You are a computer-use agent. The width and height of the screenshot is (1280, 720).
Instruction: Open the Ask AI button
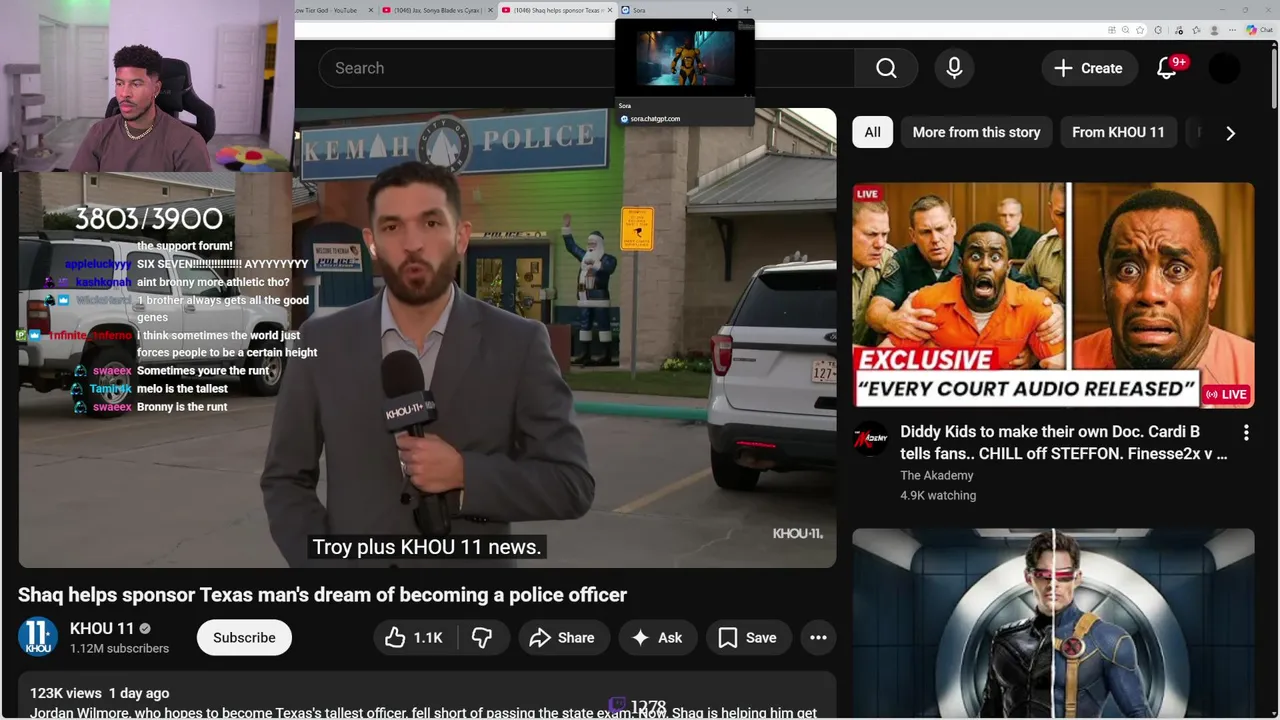pyautogui.click(x=657, y=637)
